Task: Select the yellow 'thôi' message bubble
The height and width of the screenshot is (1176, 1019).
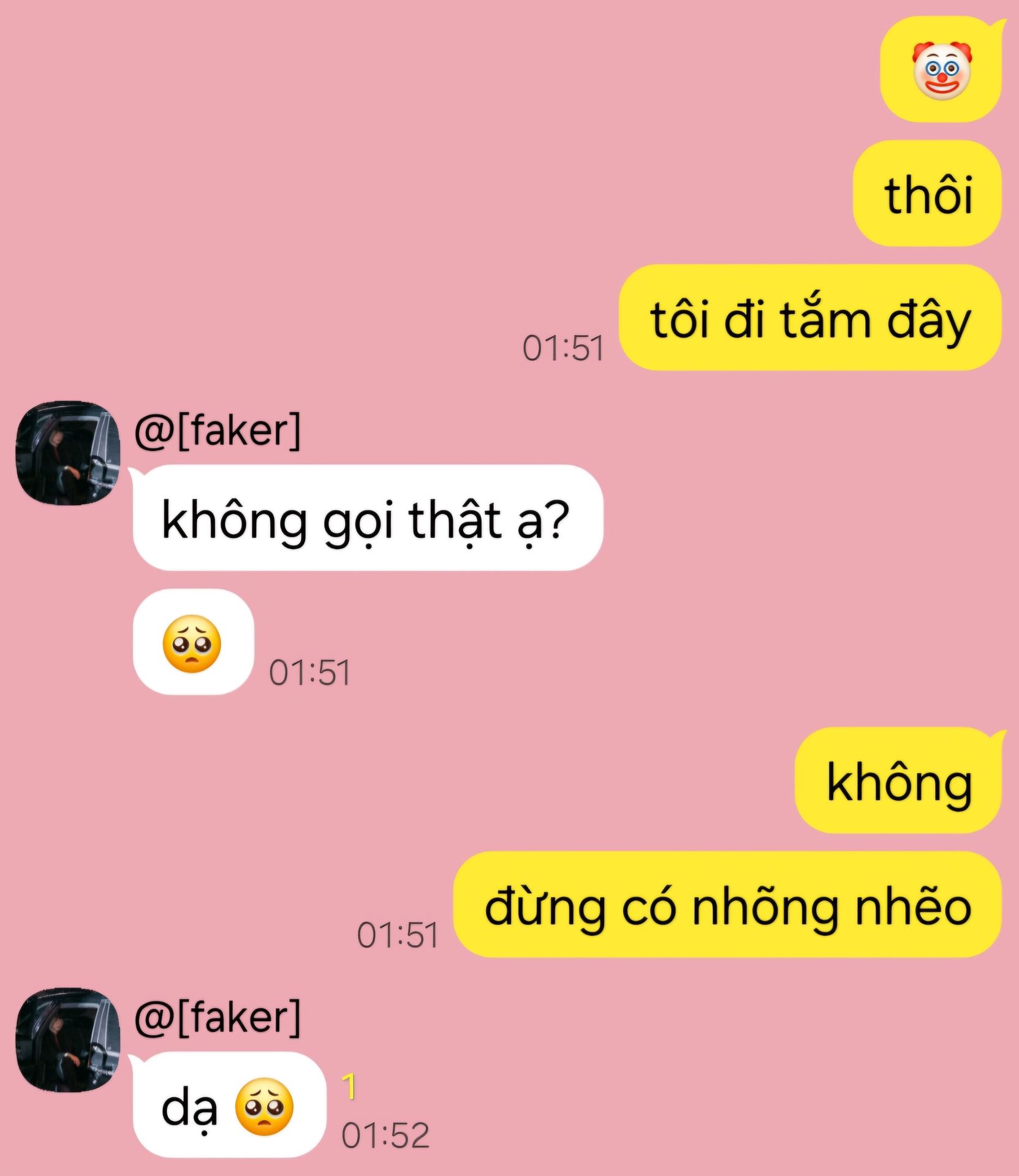Action: coord(927,194)
